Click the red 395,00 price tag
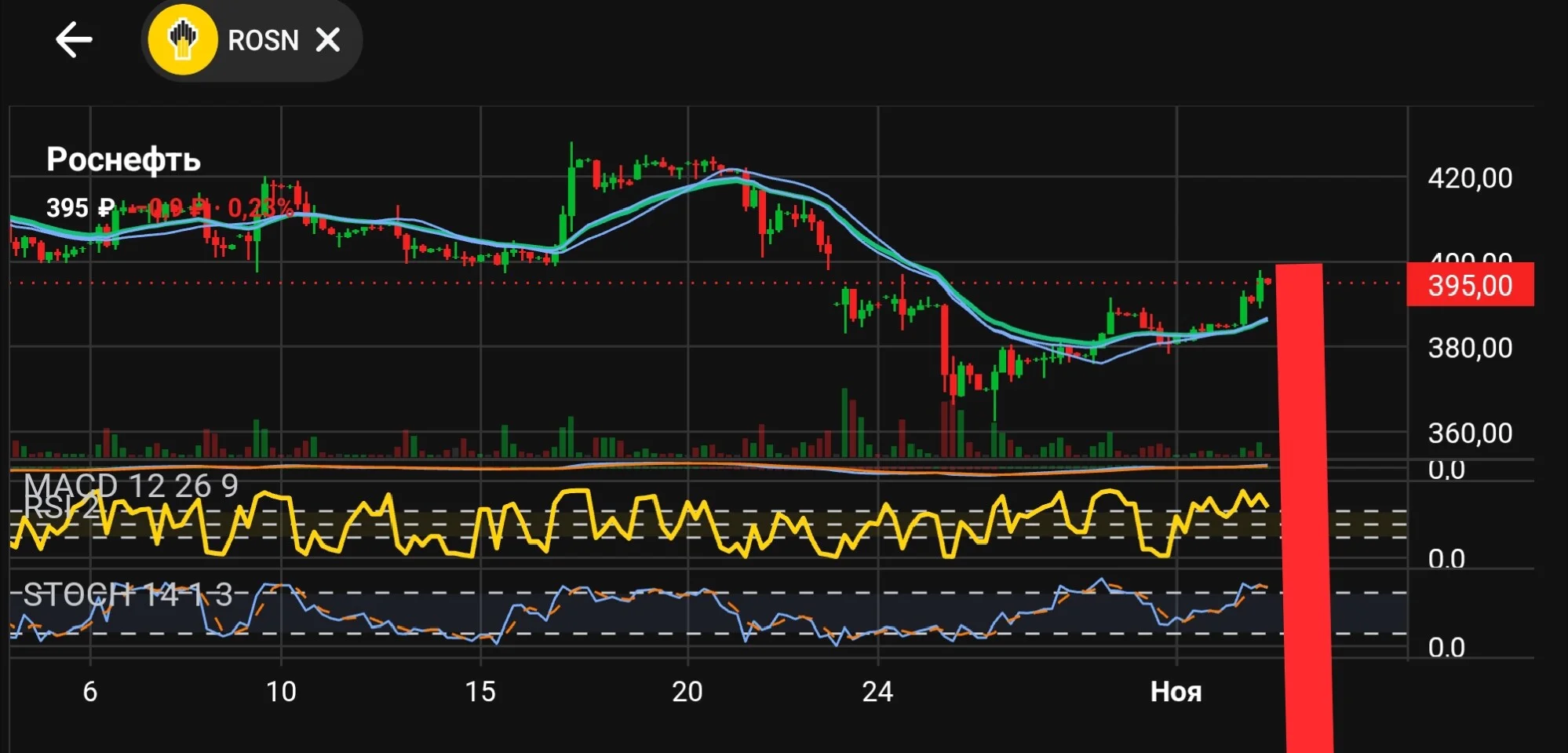This screenshot has height=753, width=1568. [1470, 285]
